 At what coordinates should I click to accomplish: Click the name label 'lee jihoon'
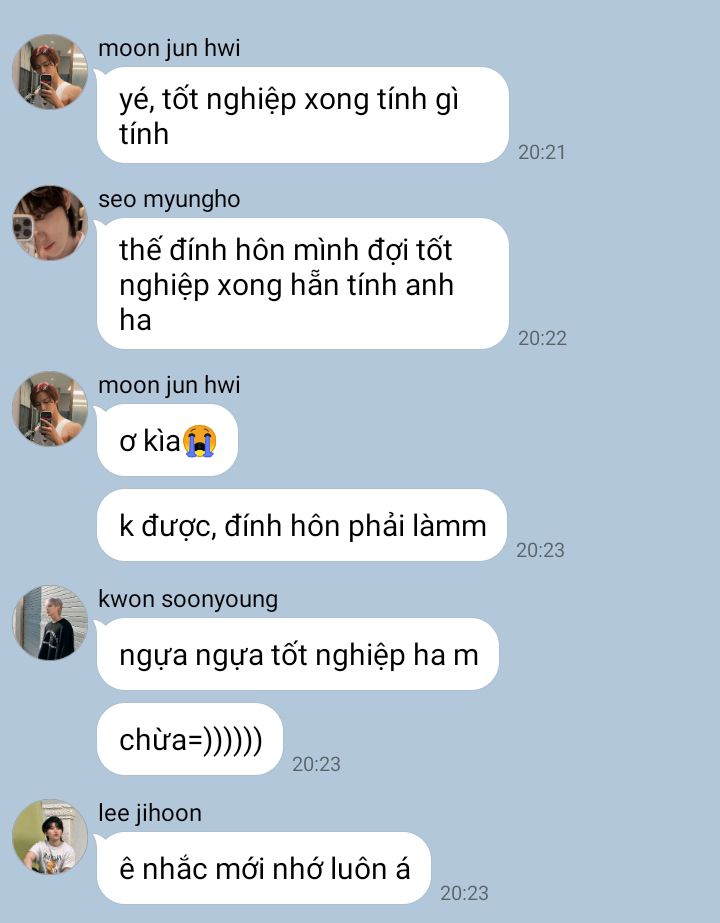[x=150, y=813]
